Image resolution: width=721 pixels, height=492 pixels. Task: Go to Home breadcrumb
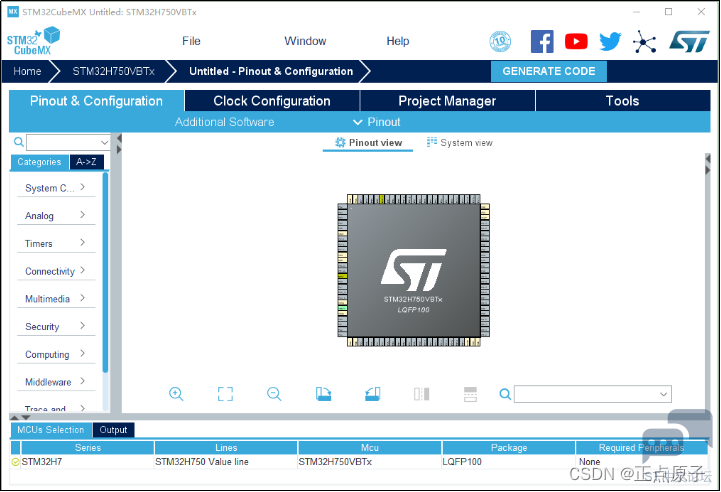27,71
